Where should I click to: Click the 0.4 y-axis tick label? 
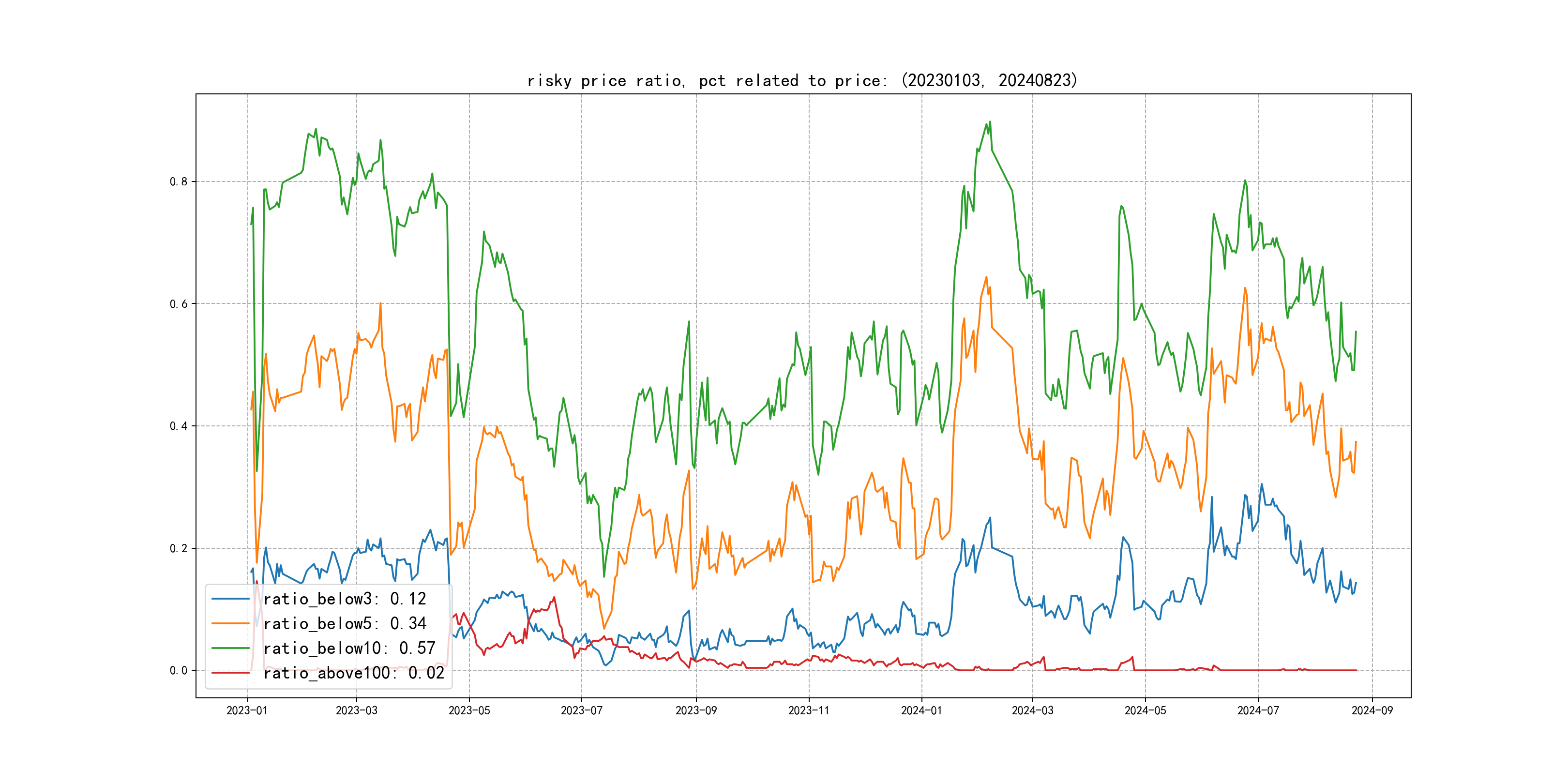[179, 426]
